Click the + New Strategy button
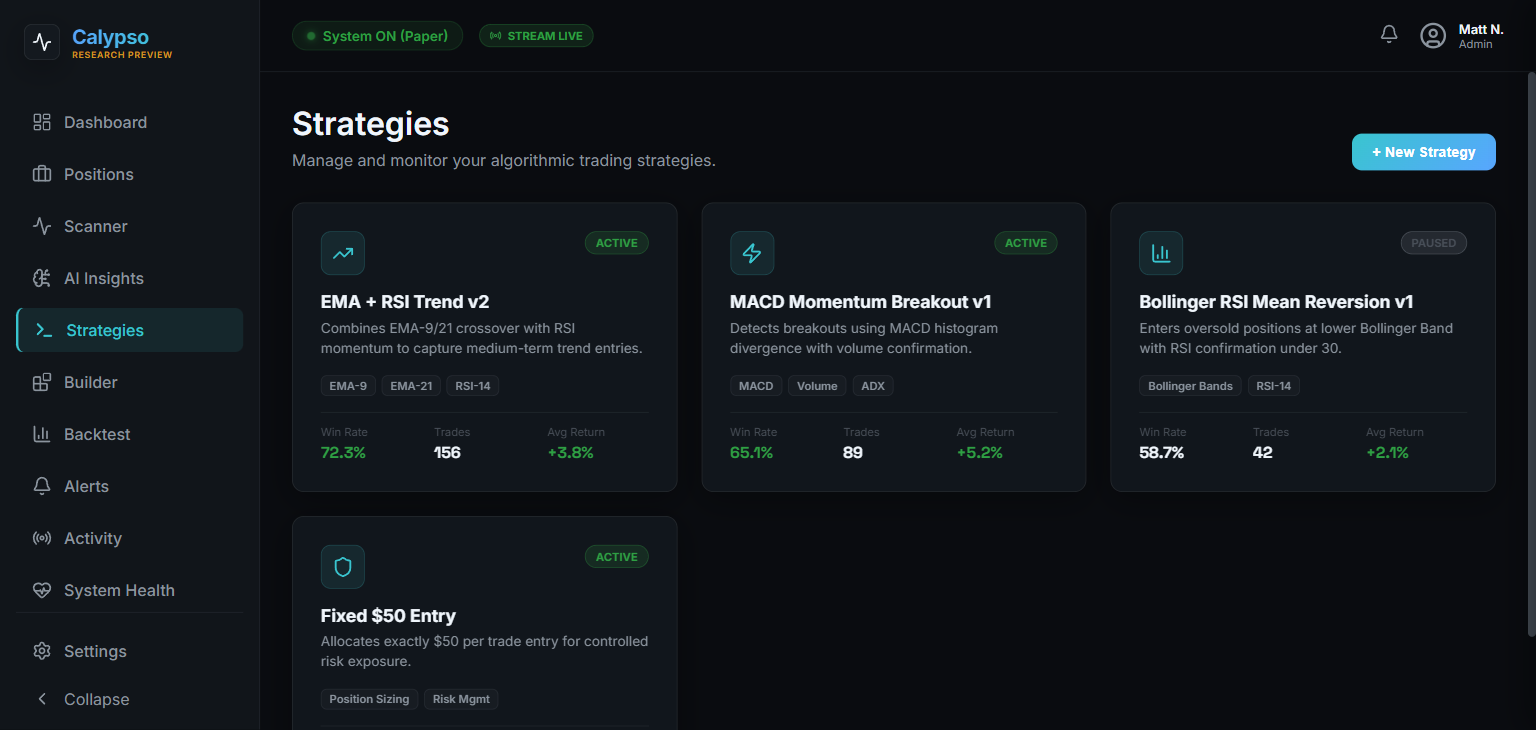 coord(1423,151)
